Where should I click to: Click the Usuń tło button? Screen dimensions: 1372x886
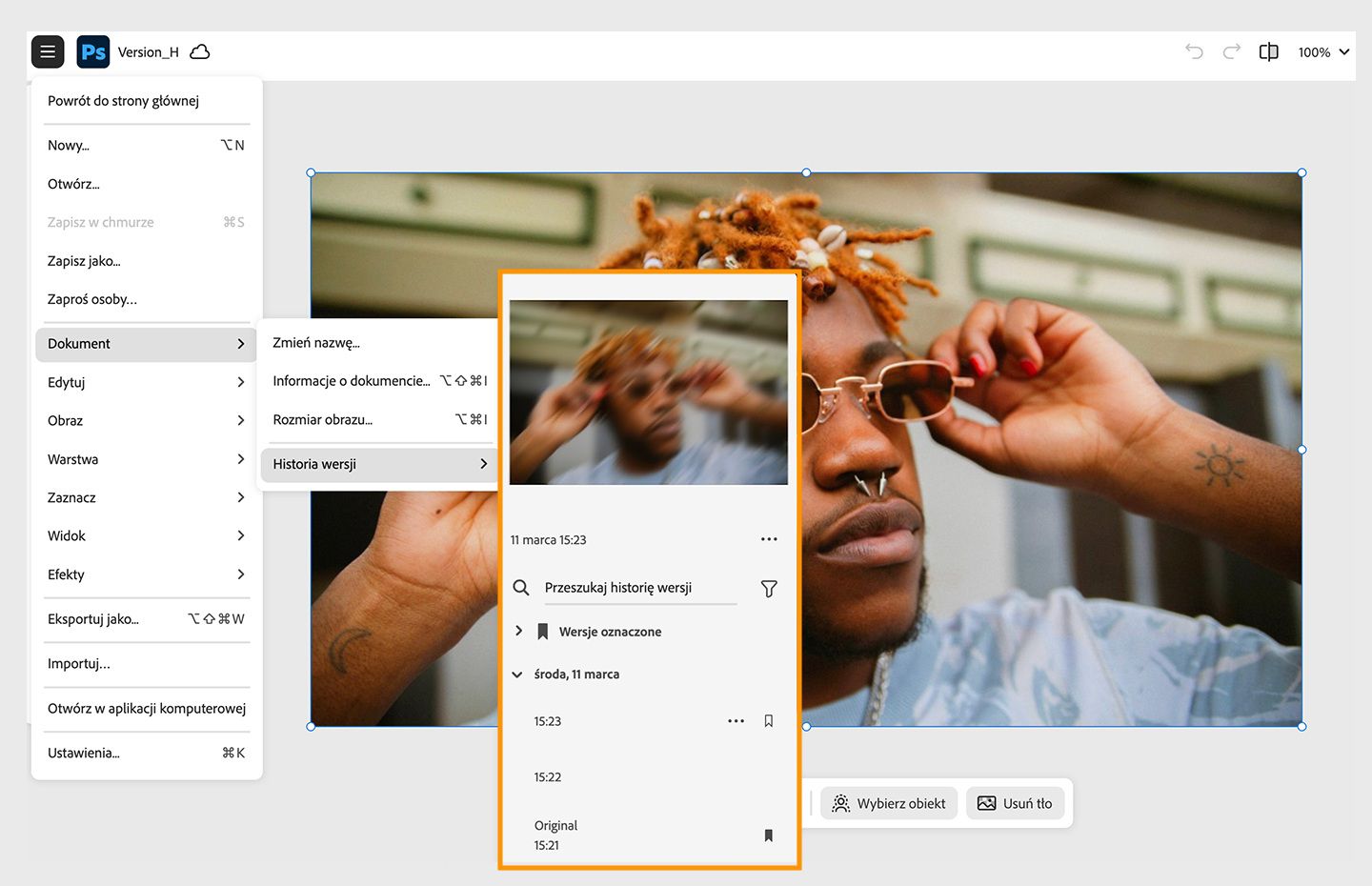tap(1015, 803)
